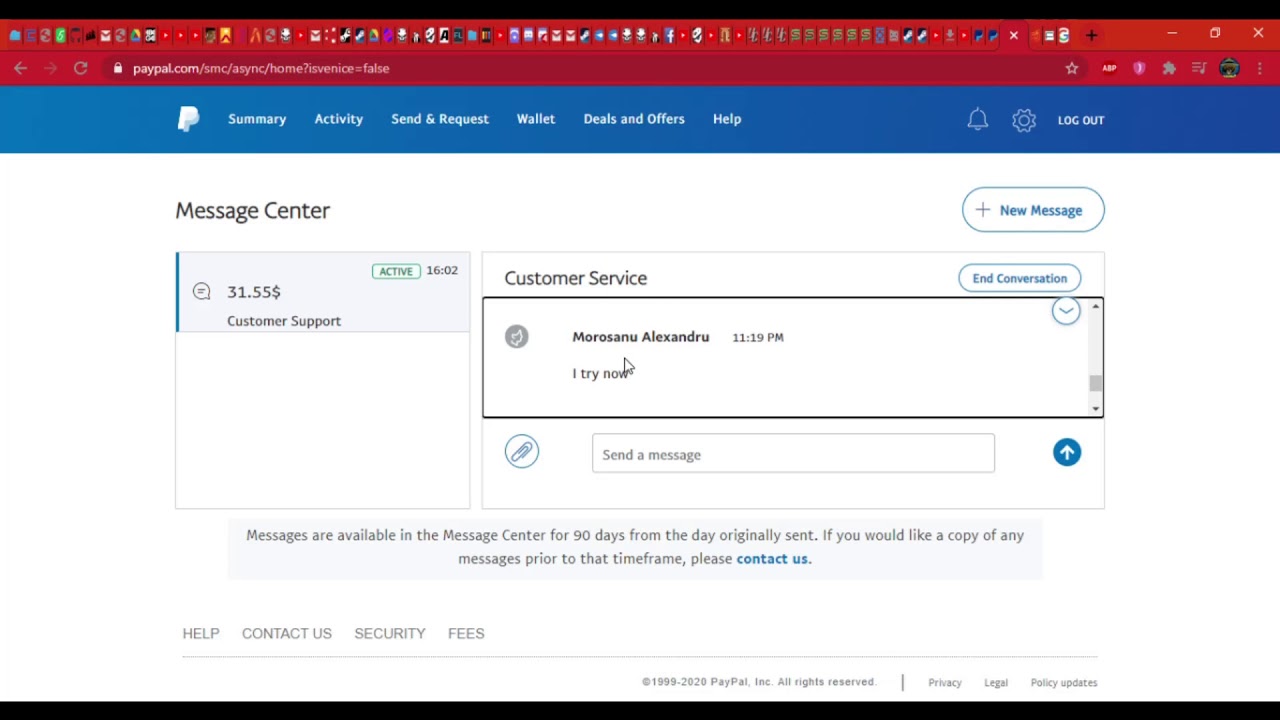Open the footer FEES link

(x=466, y=634)
